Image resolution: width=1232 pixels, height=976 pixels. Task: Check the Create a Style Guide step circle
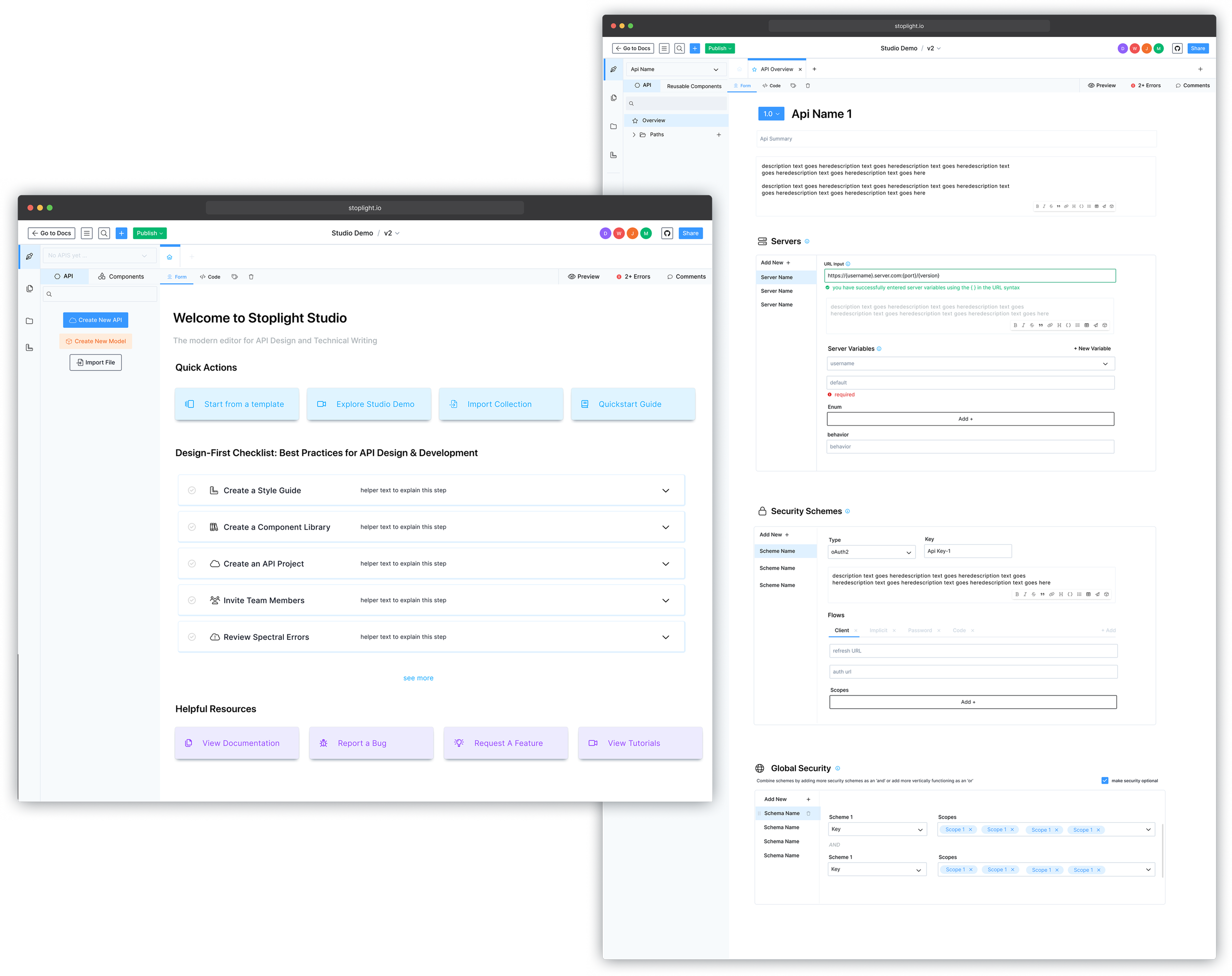click(192, 490)
